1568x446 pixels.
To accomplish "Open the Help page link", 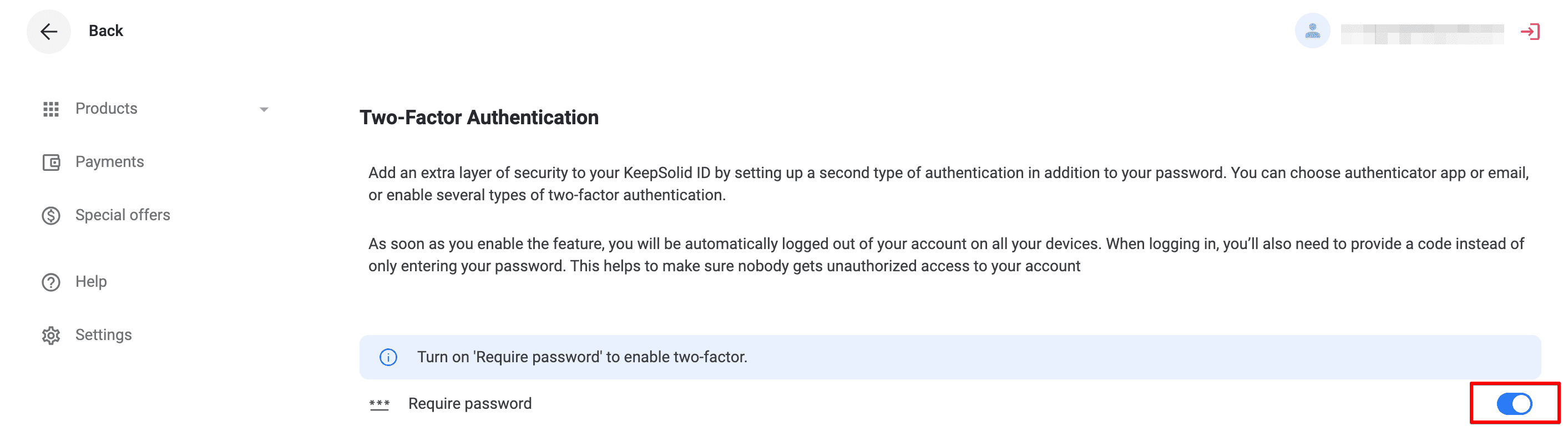I will 90,282.
